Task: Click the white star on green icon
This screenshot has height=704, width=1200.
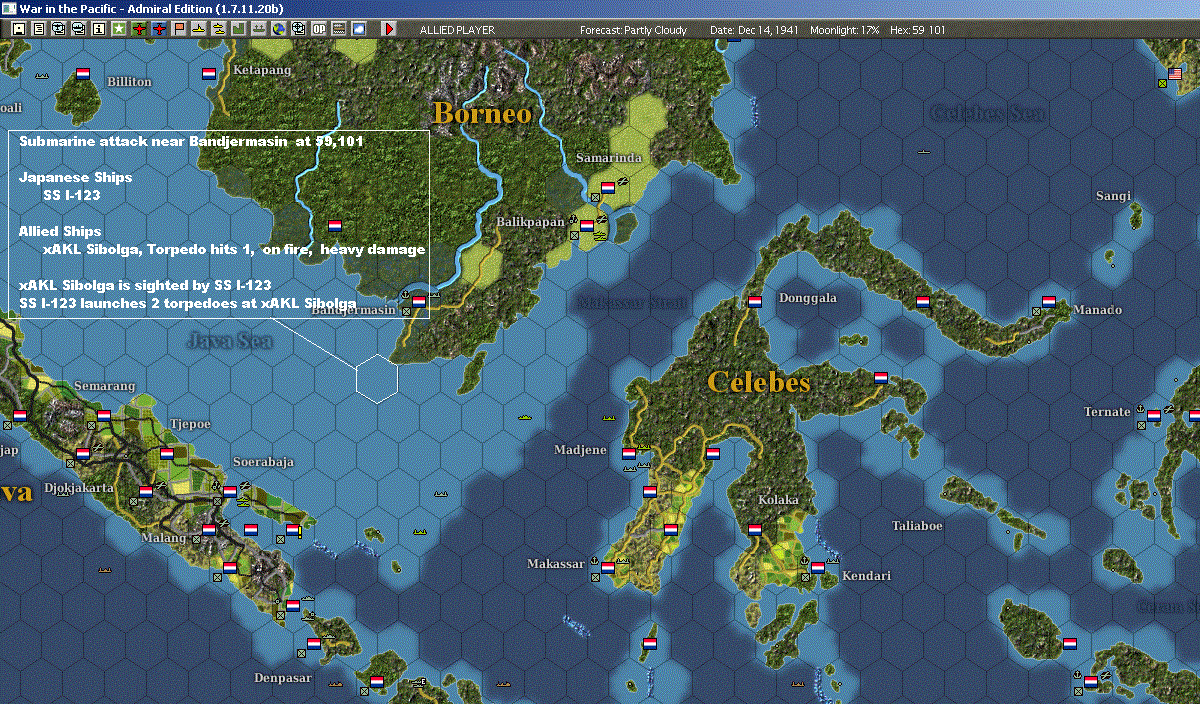Action: [119, 29]
